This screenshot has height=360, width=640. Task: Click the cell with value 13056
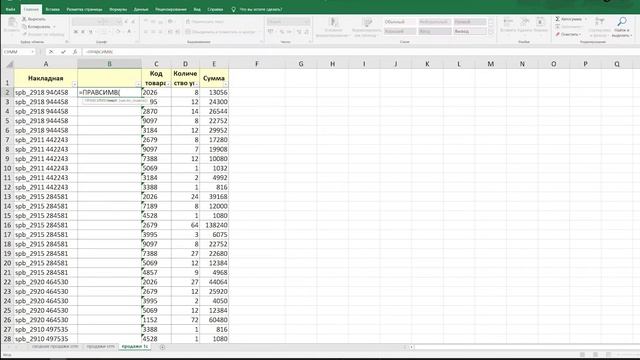(x=214, y=93)
